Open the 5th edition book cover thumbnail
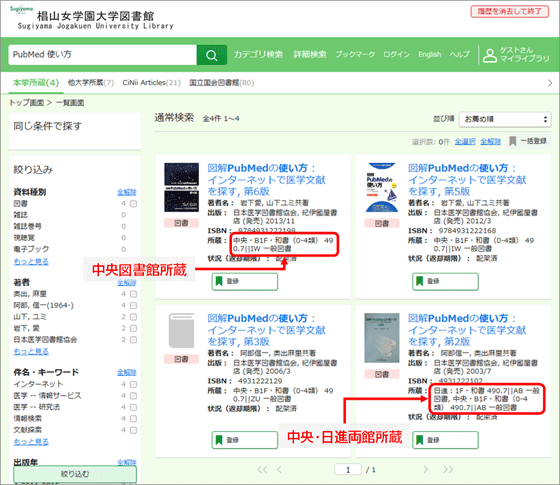The height and width of the screenshot is (485, 560). pos(382,188)
